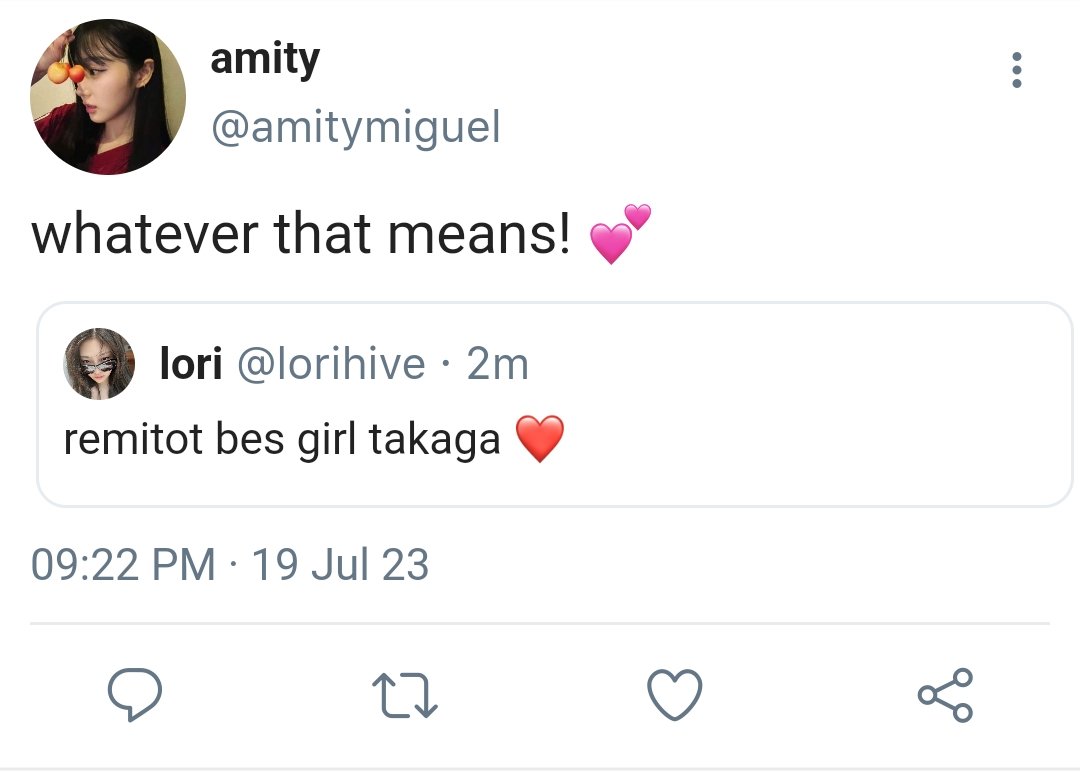Click the cherries in amity's avatar
Viewport: 1080px width, 776px height.
[67, 72]
